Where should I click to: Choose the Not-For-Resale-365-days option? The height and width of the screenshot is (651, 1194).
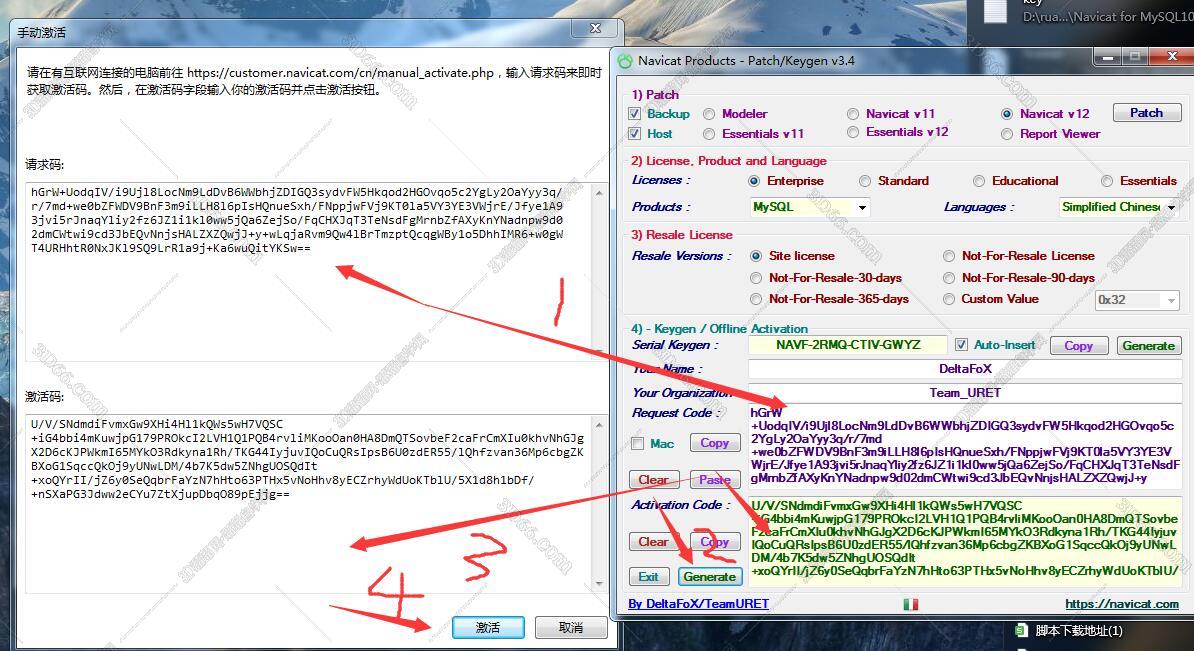click(x=756, y=299)
